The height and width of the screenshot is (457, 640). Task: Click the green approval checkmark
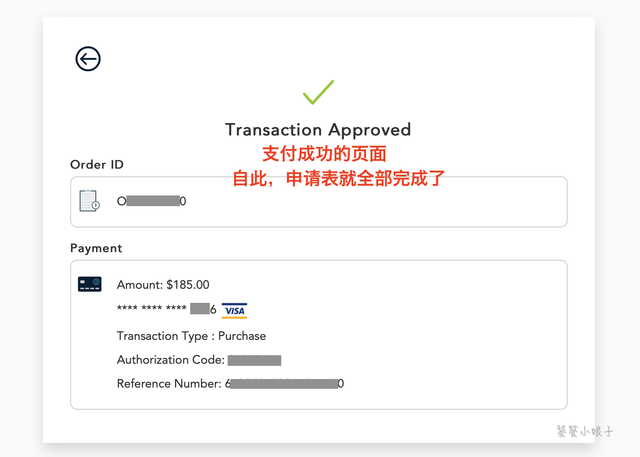click(318, 93)
